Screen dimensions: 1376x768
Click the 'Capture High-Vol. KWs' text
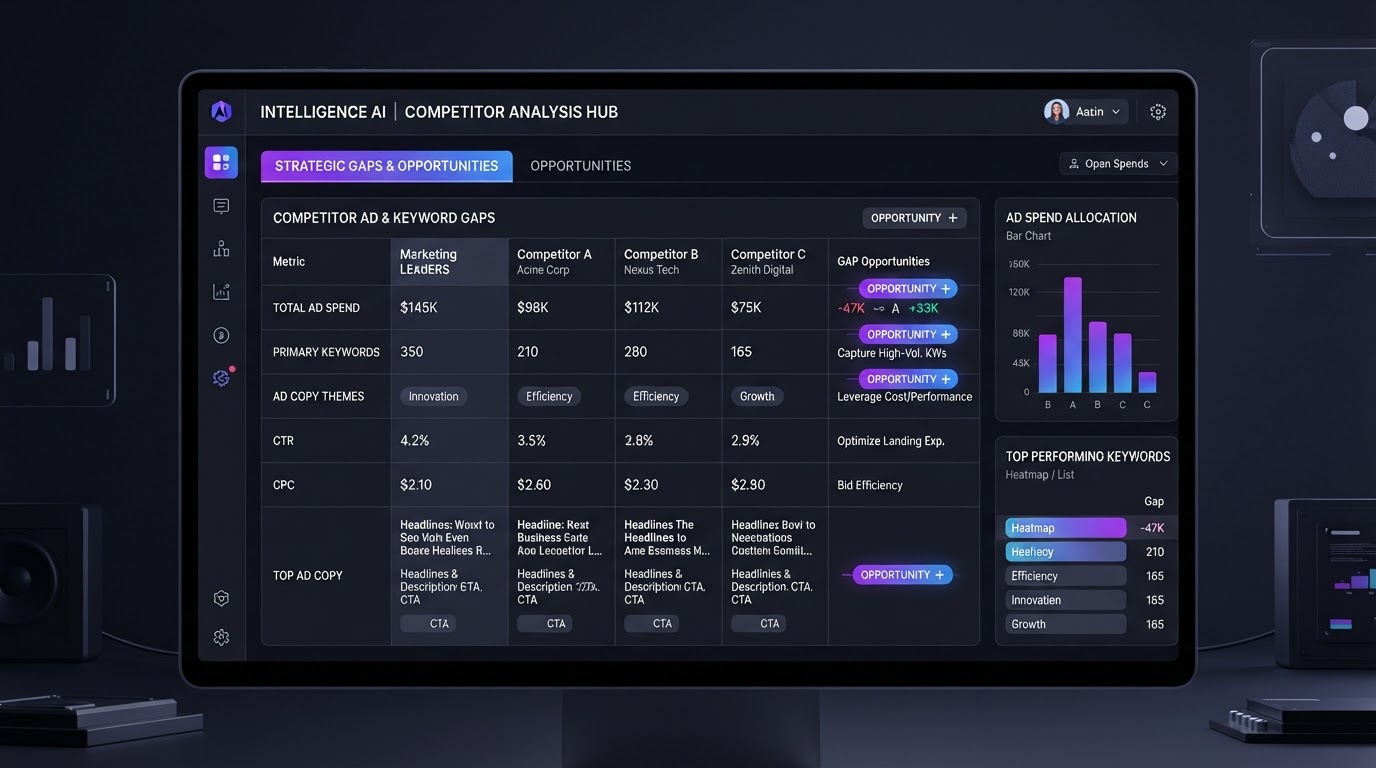pos(892,353)
